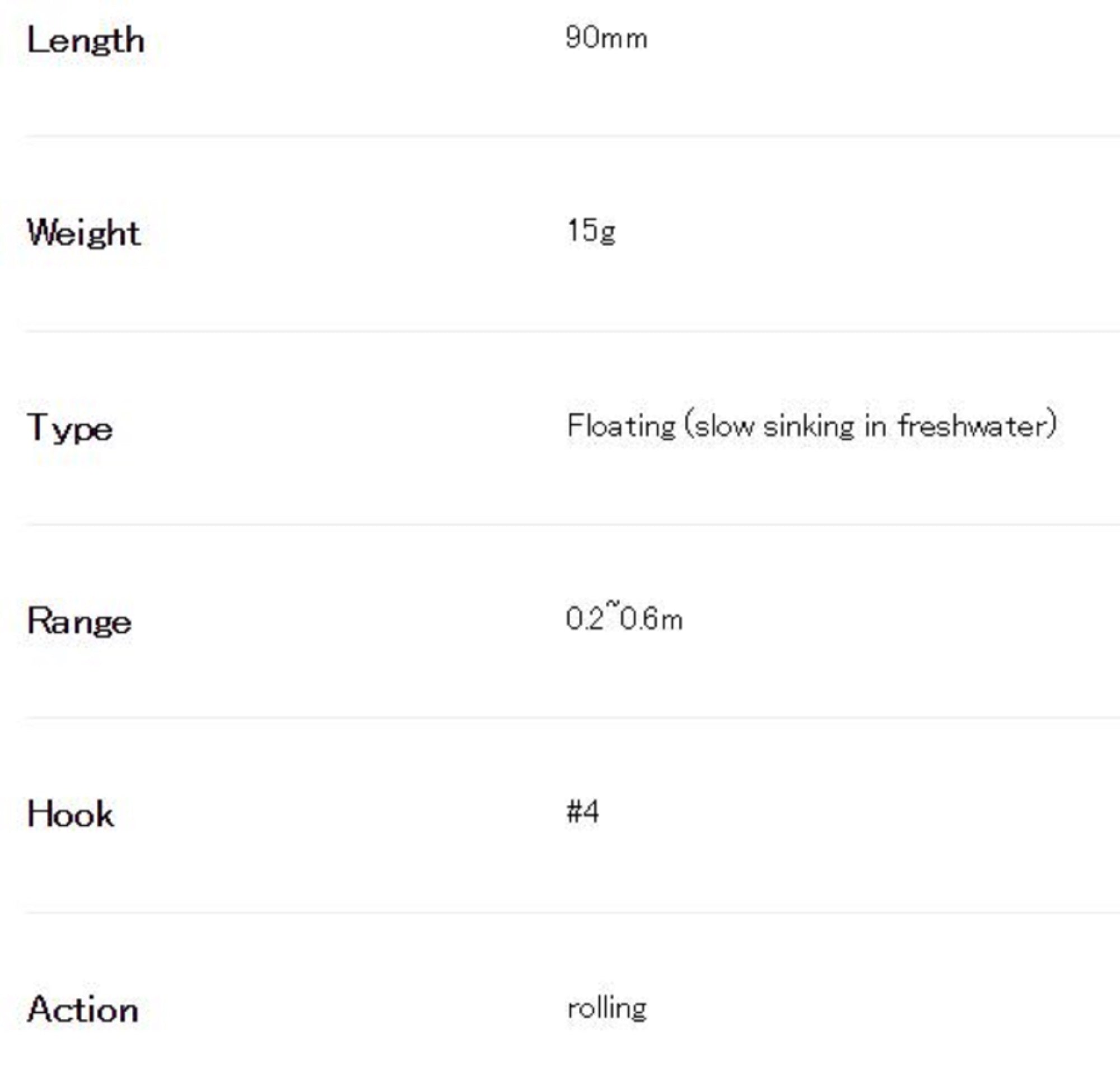Click the Length label
Image resolution: width=1120 pixels, height=1080 pixels.
pyautogui.click(x=85, y=41)
